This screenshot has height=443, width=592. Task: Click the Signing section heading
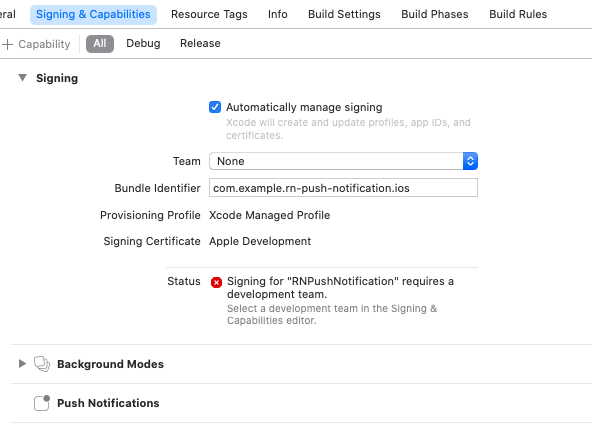click(57, 78)
